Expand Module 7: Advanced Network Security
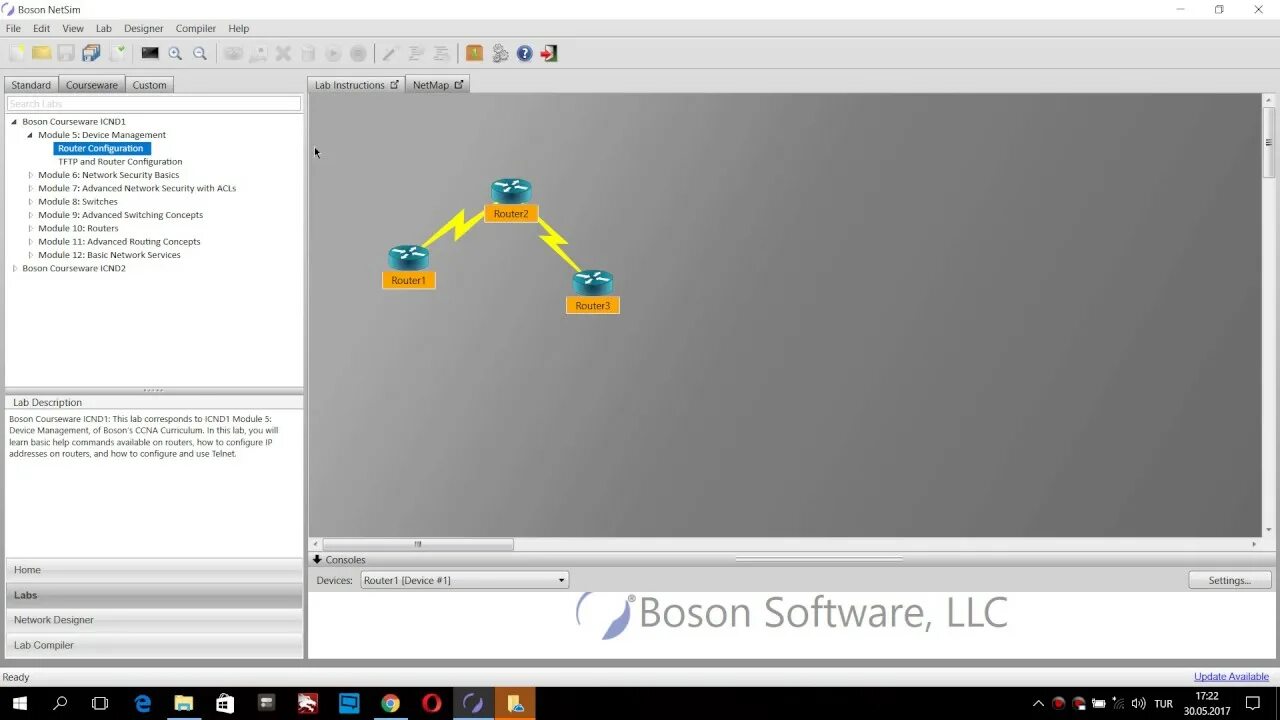Image resolution: width=1280 pixels, height=720 pixels. click(x=30, y=188)
